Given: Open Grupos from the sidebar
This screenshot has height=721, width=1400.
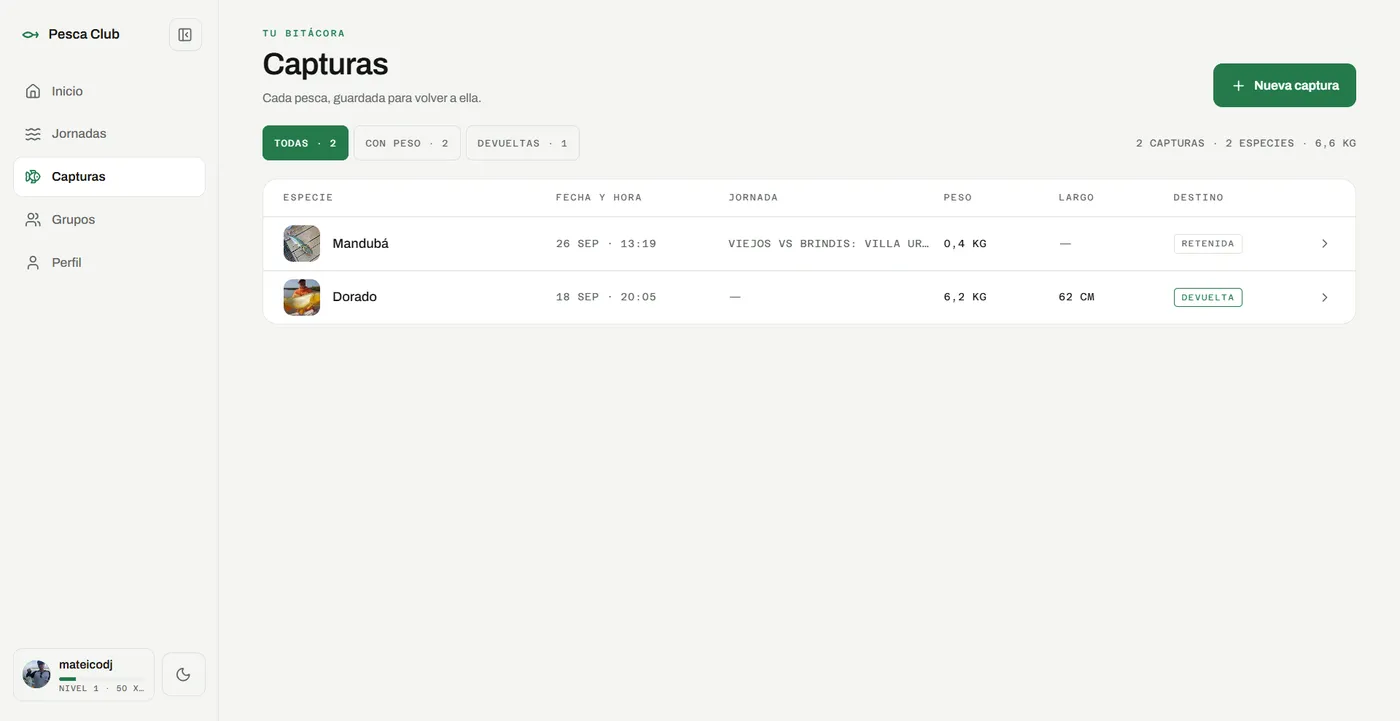Looking at the screenshot, I should [x=109, y=220].
